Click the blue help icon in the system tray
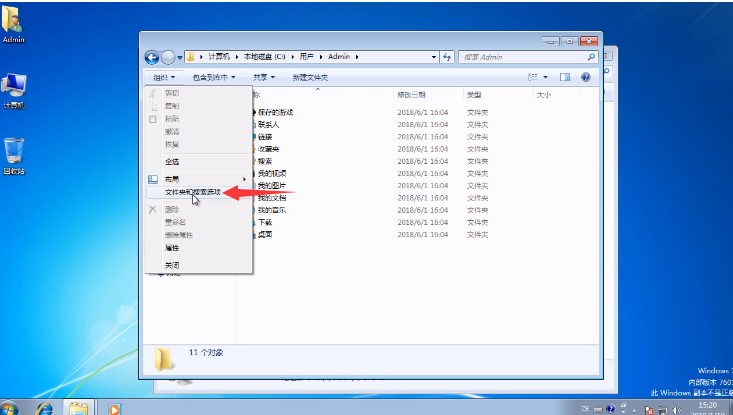733x415 pixels. pos(611,409)
